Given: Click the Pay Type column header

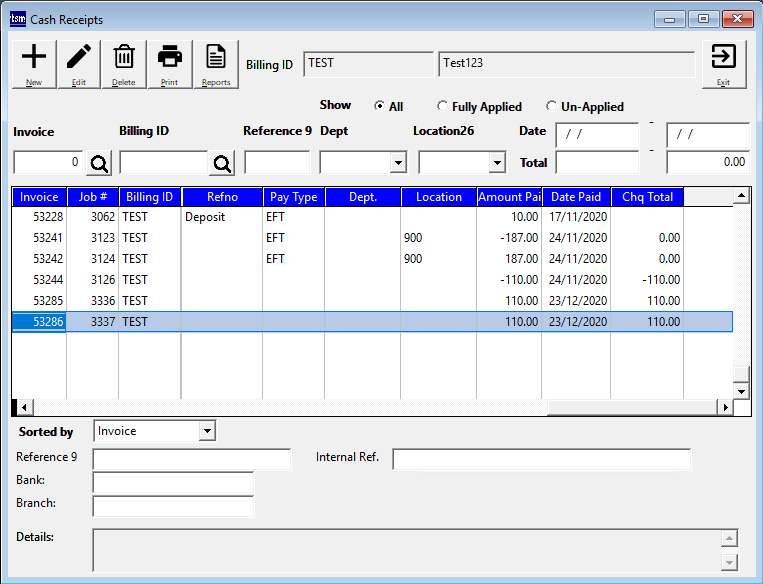Looking at the screenshot, I should [x=293, y=197].
